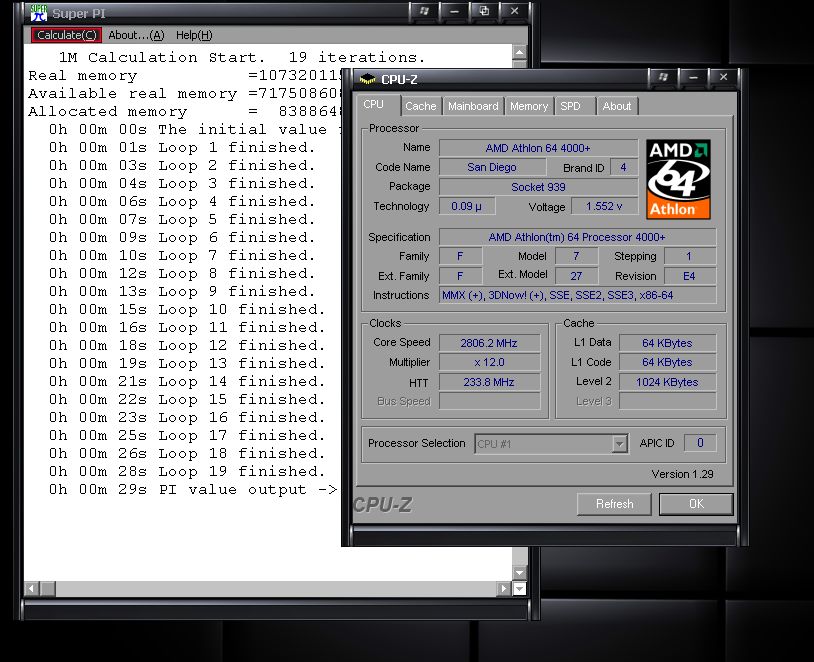Click the 'Loop 19 finished.' line
Image resolution: width=814 pixels, height=662 pixels.
coord(187,471)
